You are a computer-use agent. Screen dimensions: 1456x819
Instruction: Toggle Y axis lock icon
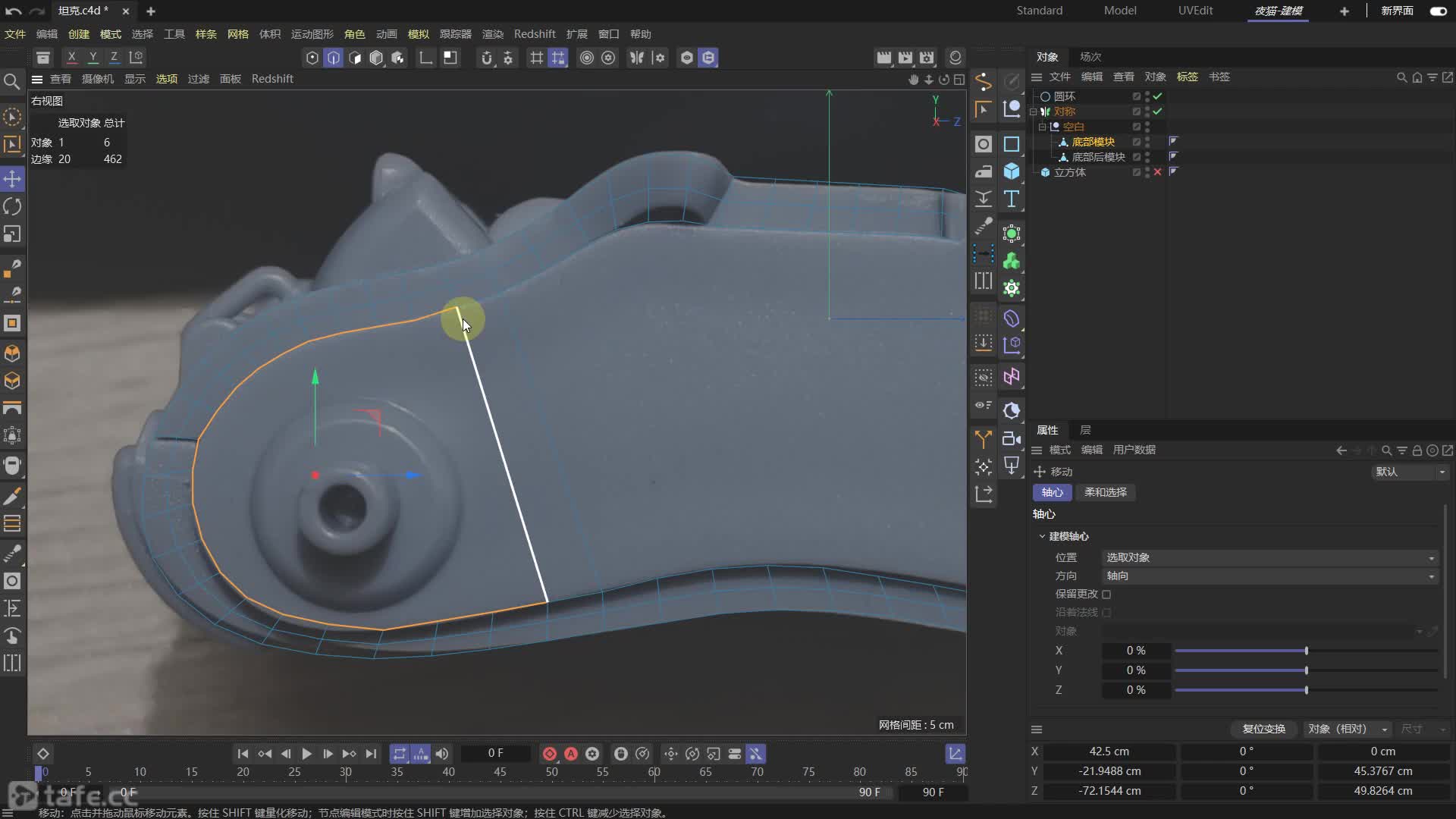pyautogui.click(x=93, y=58)
